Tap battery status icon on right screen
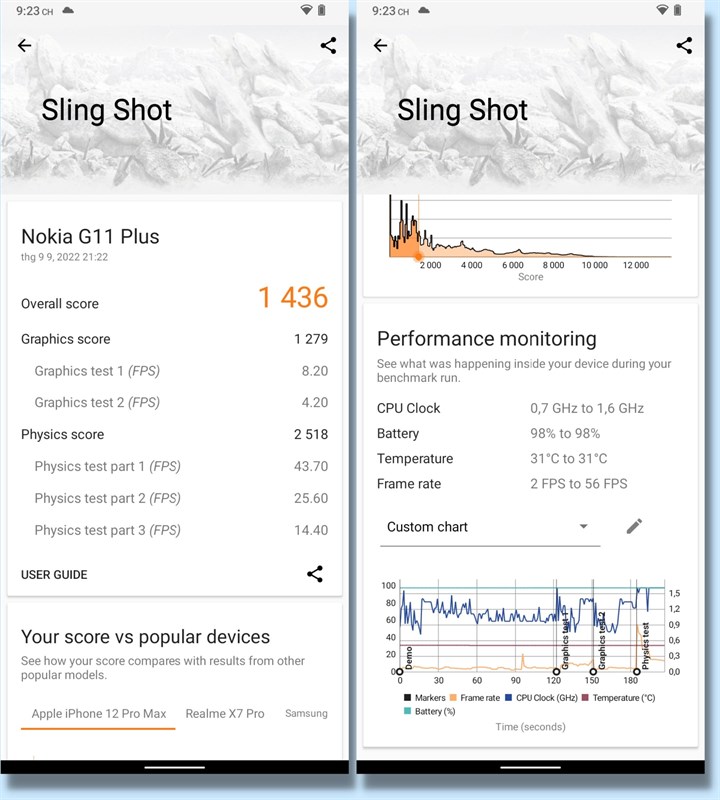Viewport: 720px width, 800px height. pyautogui.click(x=677, y=11)
